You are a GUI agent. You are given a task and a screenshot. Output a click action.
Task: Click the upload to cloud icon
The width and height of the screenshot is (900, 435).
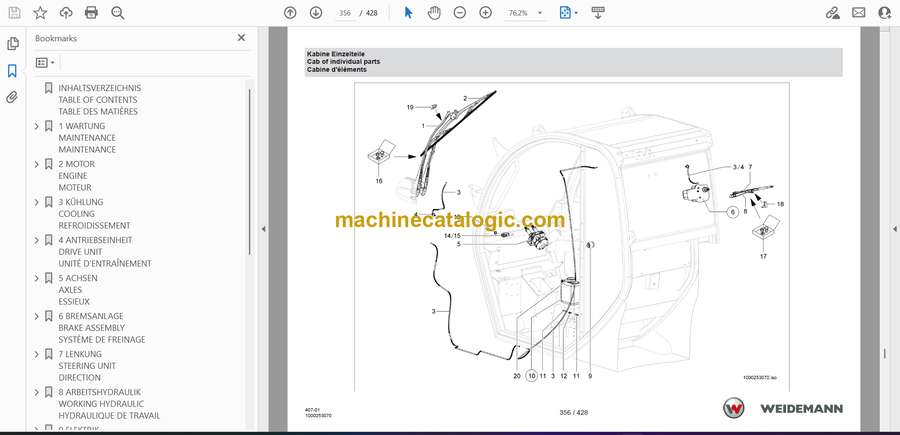tap(66, 13)
